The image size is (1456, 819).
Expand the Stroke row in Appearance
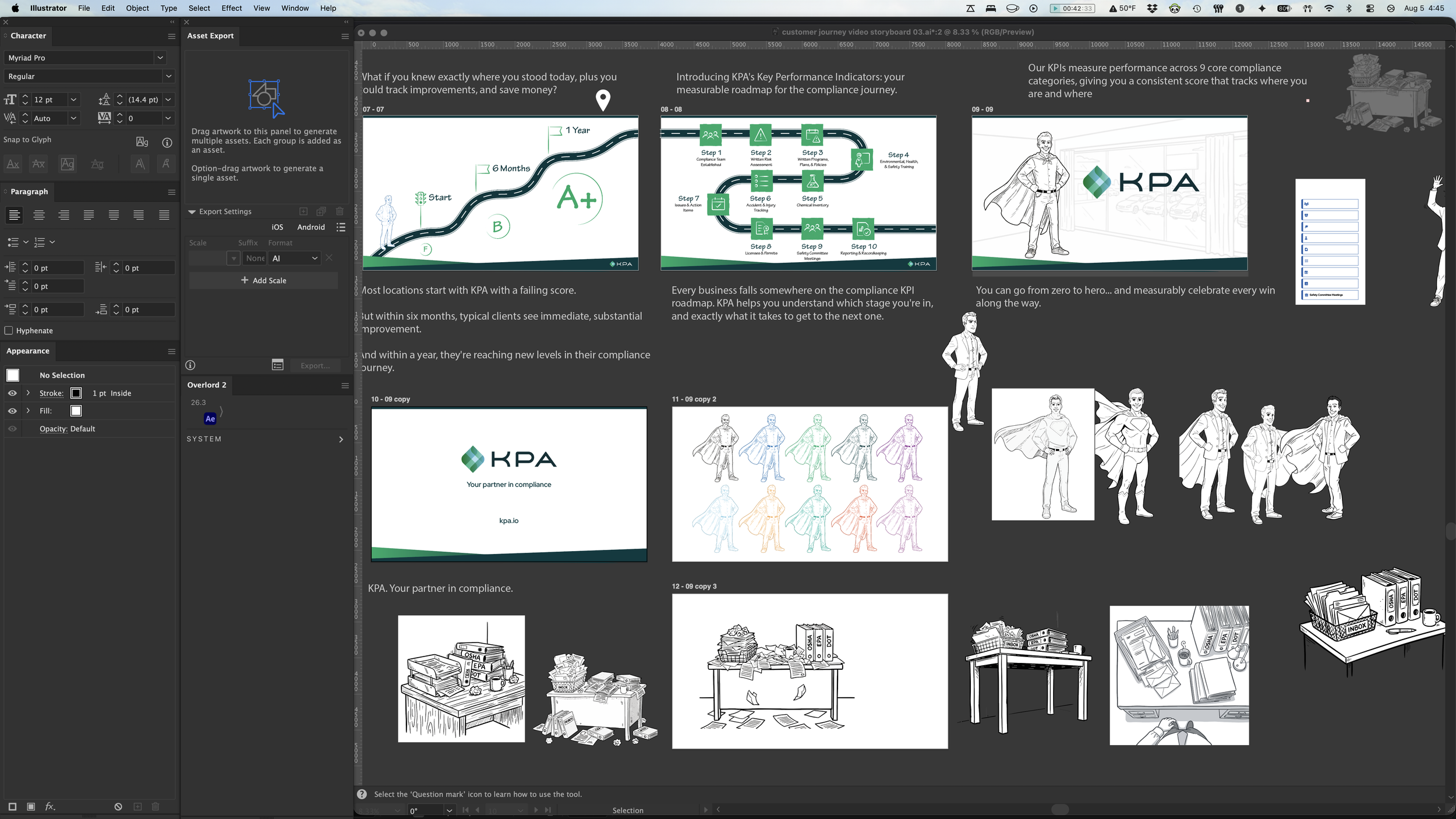point(28,393)
